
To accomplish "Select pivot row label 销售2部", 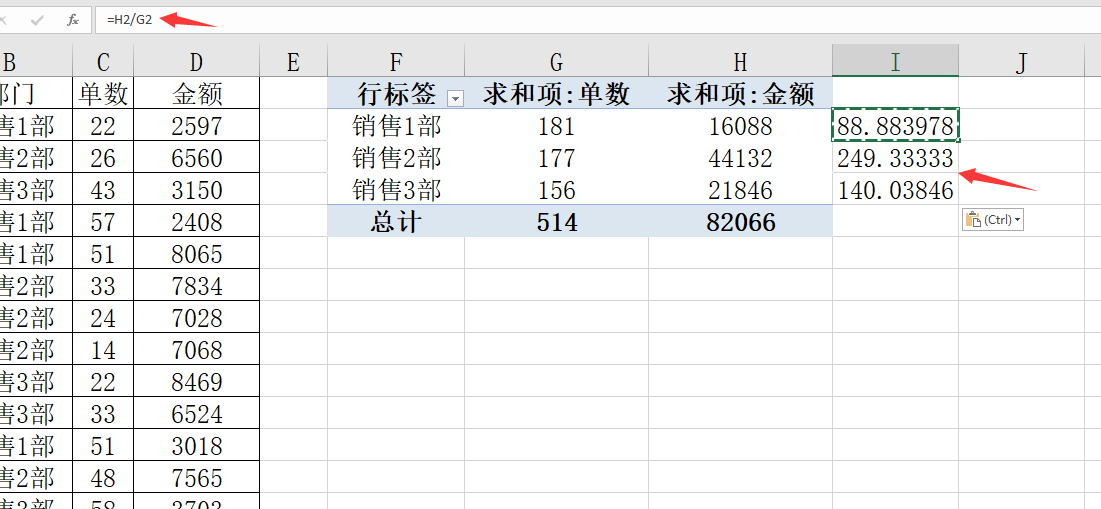I will click(x=396, y=158).
